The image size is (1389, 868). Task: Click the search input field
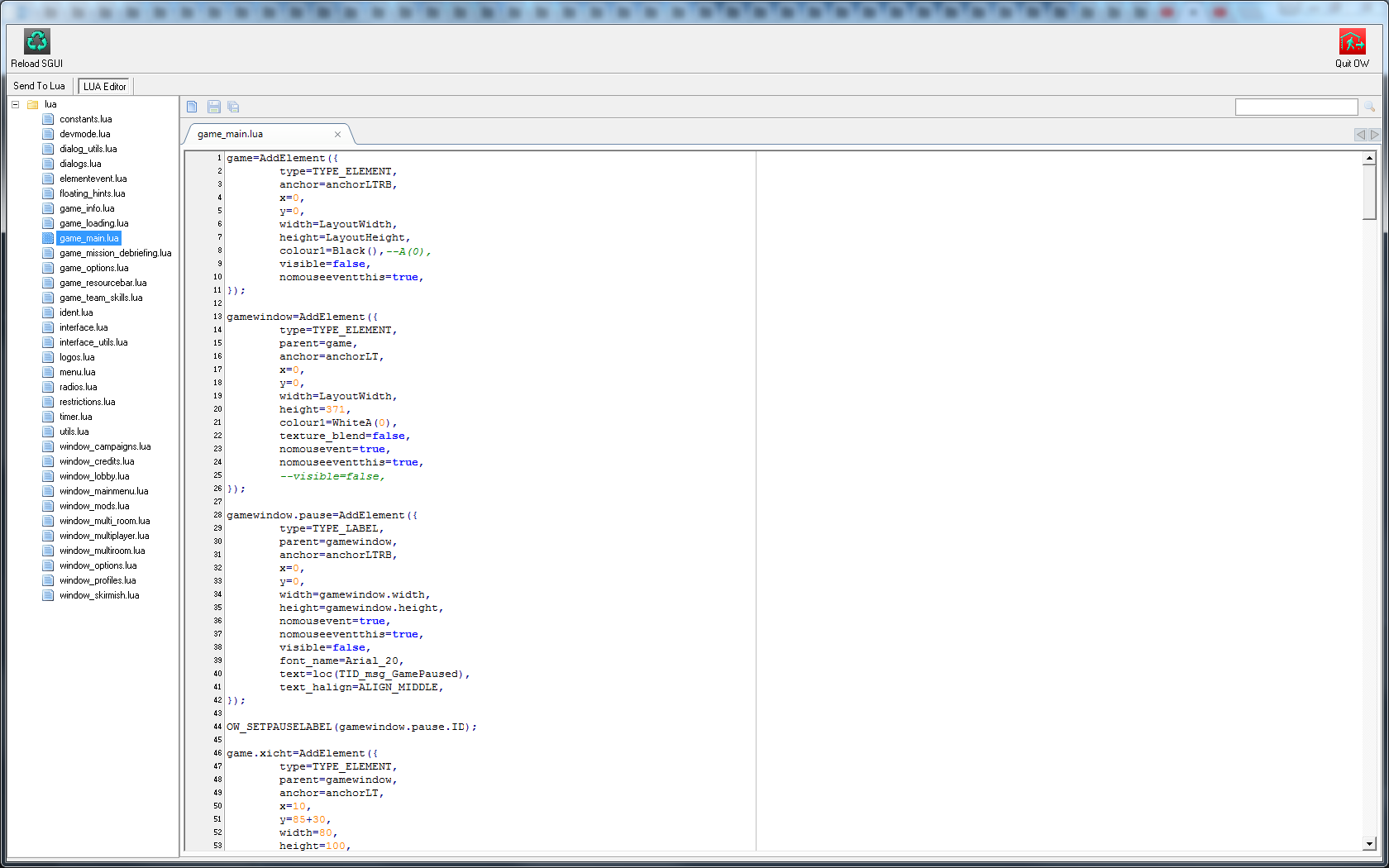(1296, 107)
